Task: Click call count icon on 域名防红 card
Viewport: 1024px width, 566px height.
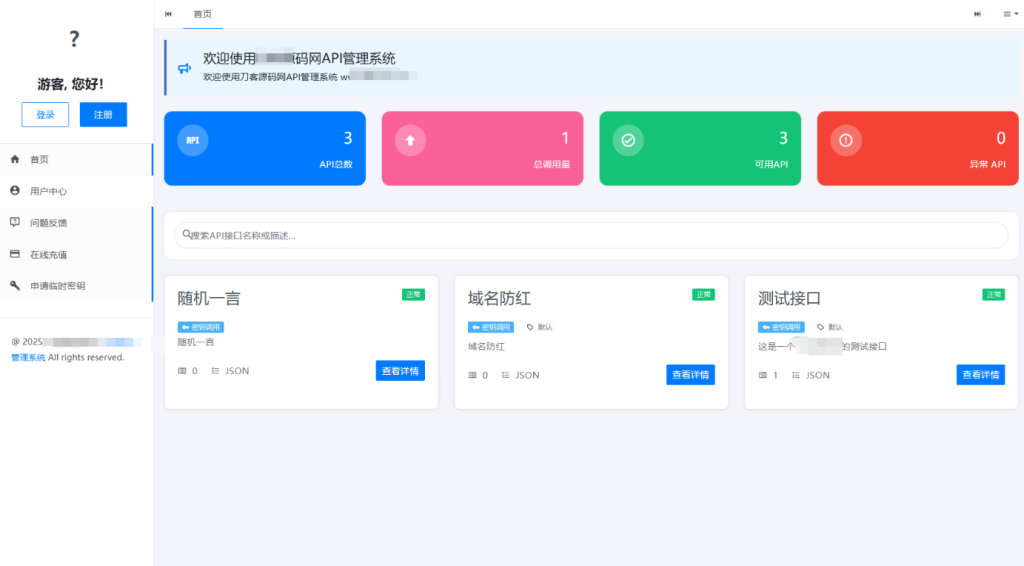Action: [472, 375]
